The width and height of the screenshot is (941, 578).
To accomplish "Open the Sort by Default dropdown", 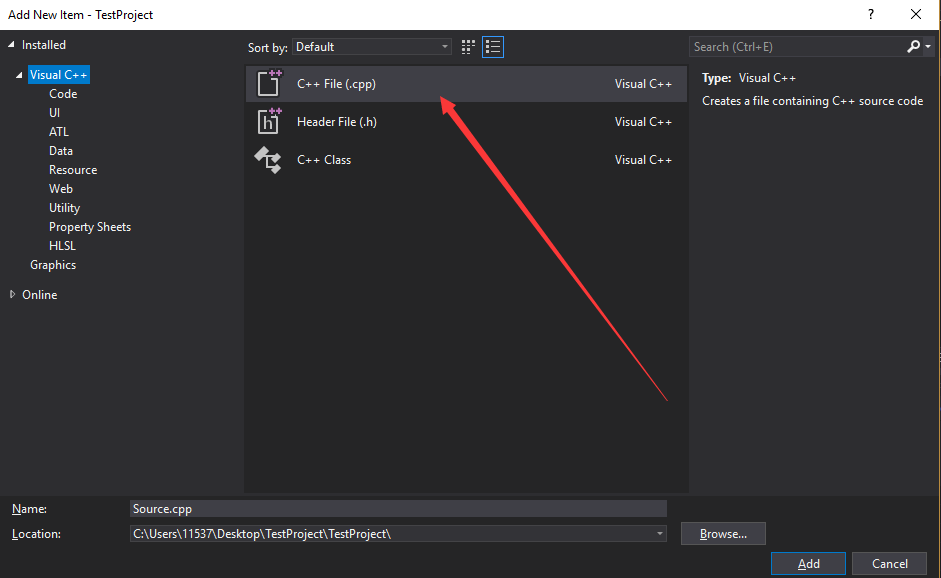I will pyautogui.click(x=372, y=47).
